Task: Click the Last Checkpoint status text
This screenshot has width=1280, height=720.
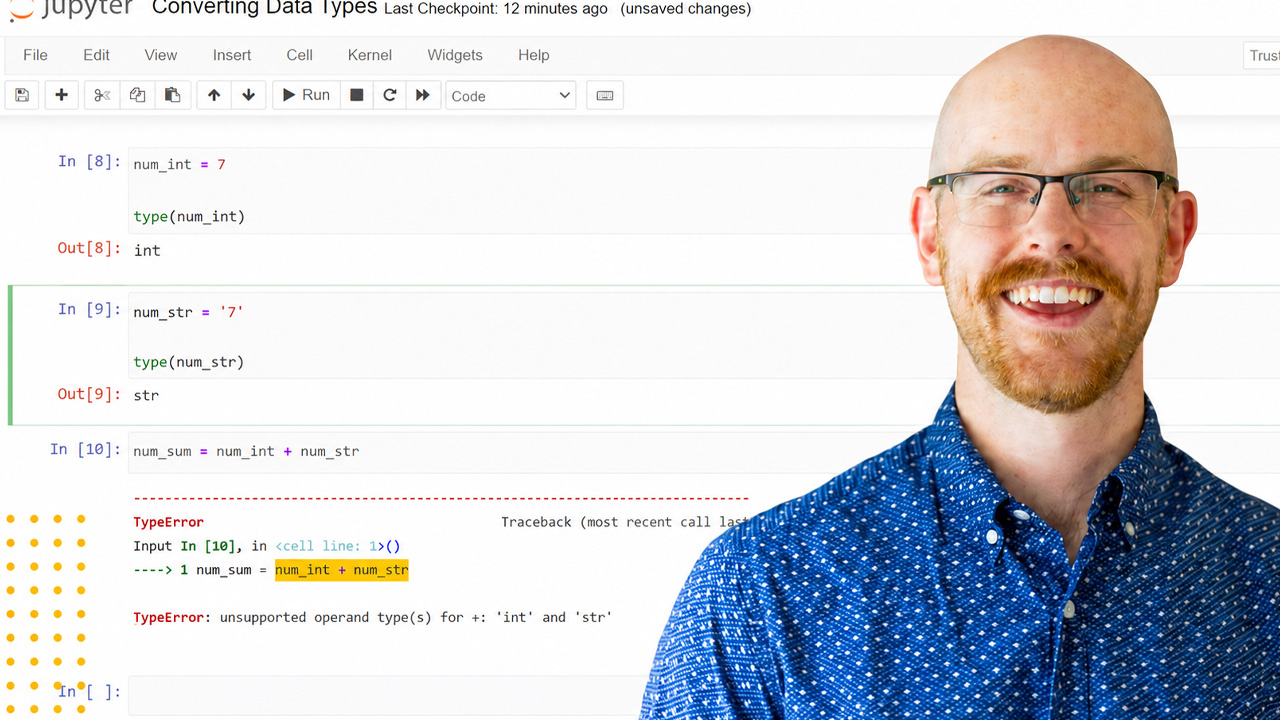Action: point(496,9)
